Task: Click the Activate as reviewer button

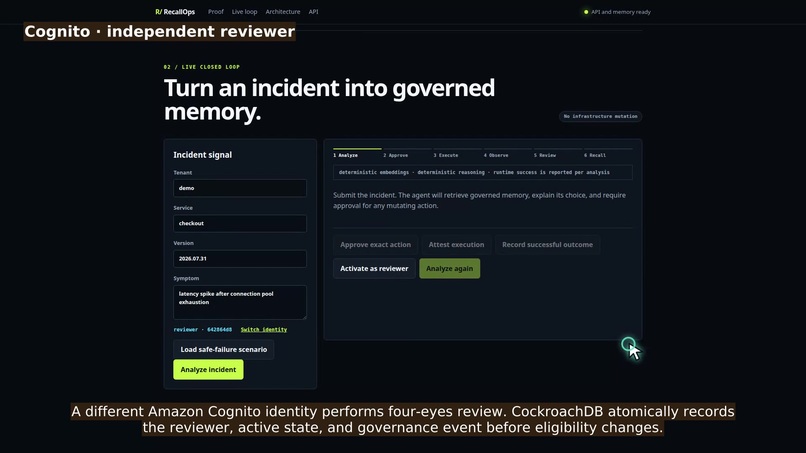Action: 374,268
